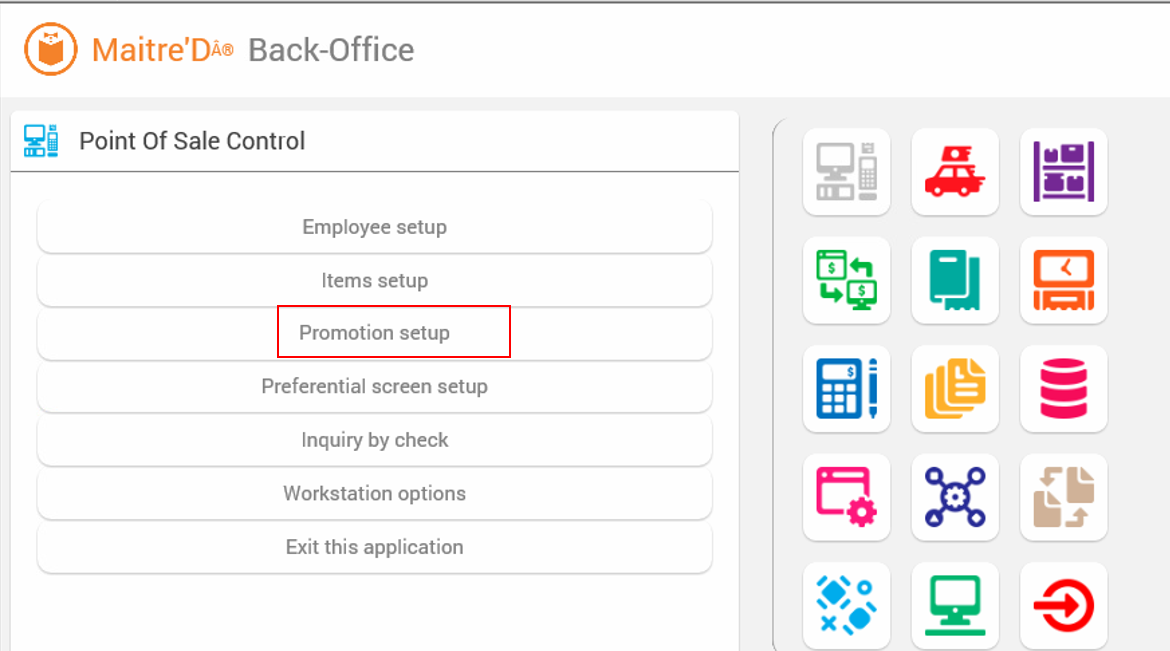Click the teal receipt journal icon
This screenshot has width=1170, height=651.
(955, 280)
